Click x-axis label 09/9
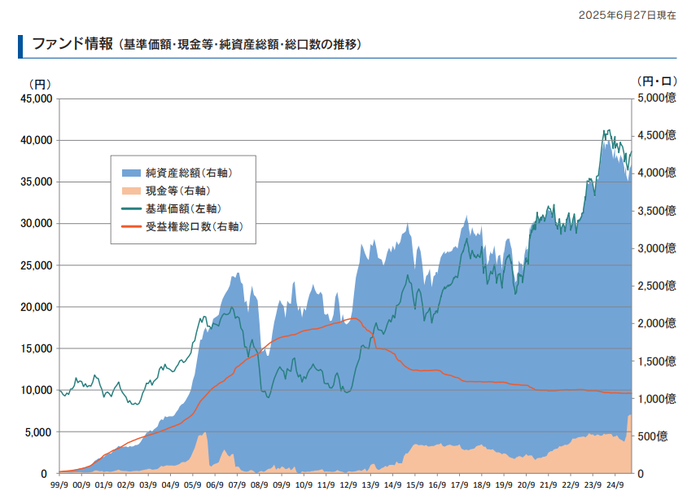This screenshot has height=504, width=700. click(x=282, y=485)
